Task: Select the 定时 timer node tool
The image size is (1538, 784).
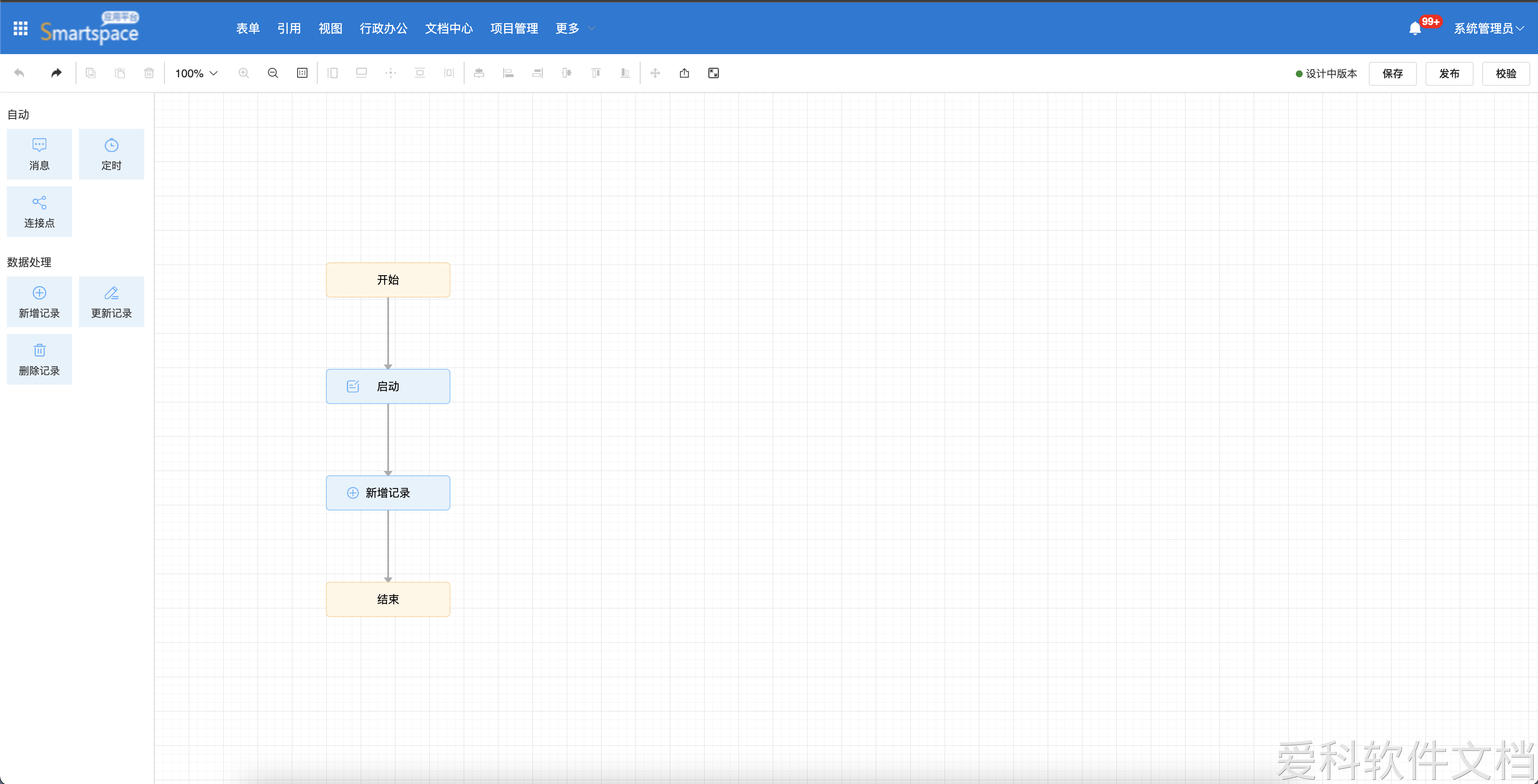Action: point(111,154)
